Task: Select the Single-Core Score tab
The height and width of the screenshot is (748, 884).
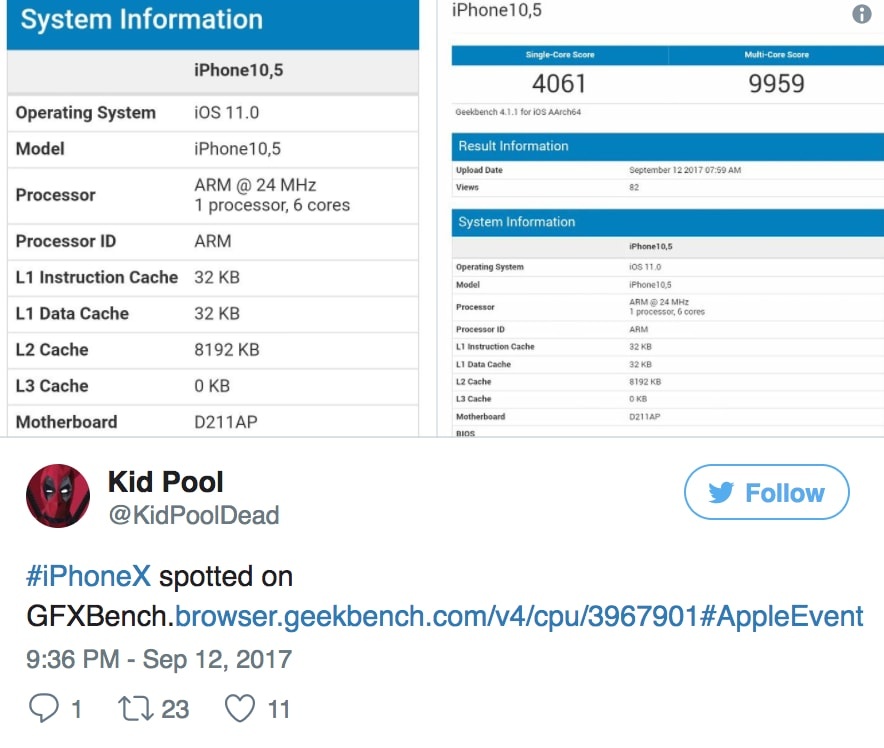Action: (561, 55)
